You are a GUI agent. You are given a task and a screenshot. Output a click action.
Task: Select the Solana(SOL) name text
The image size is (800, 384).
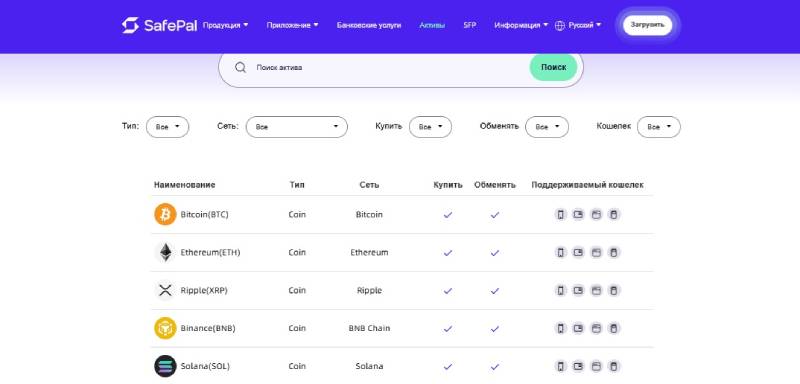(x=206, y=366)
